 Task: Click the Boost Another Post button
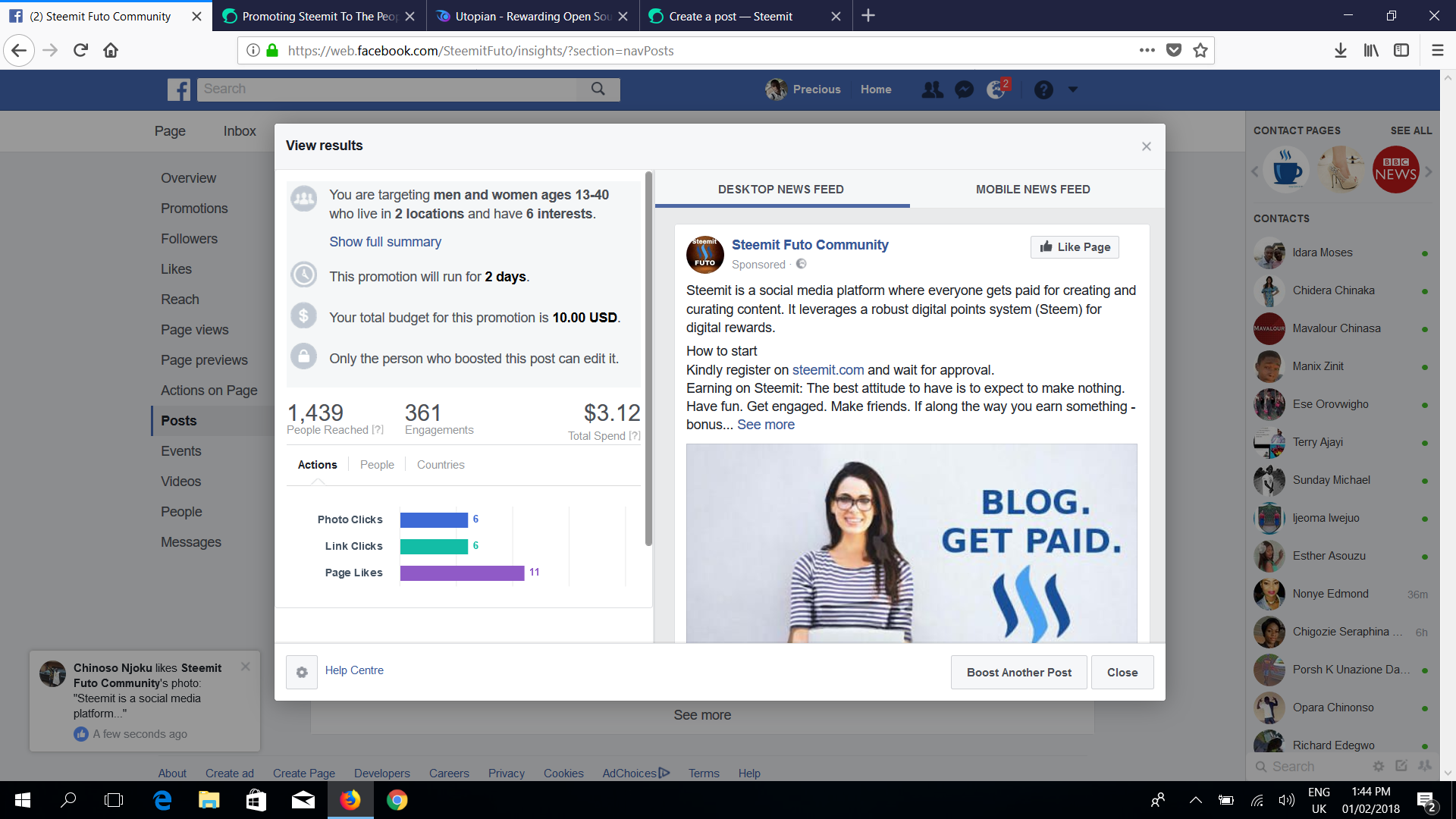(1018, 673)
